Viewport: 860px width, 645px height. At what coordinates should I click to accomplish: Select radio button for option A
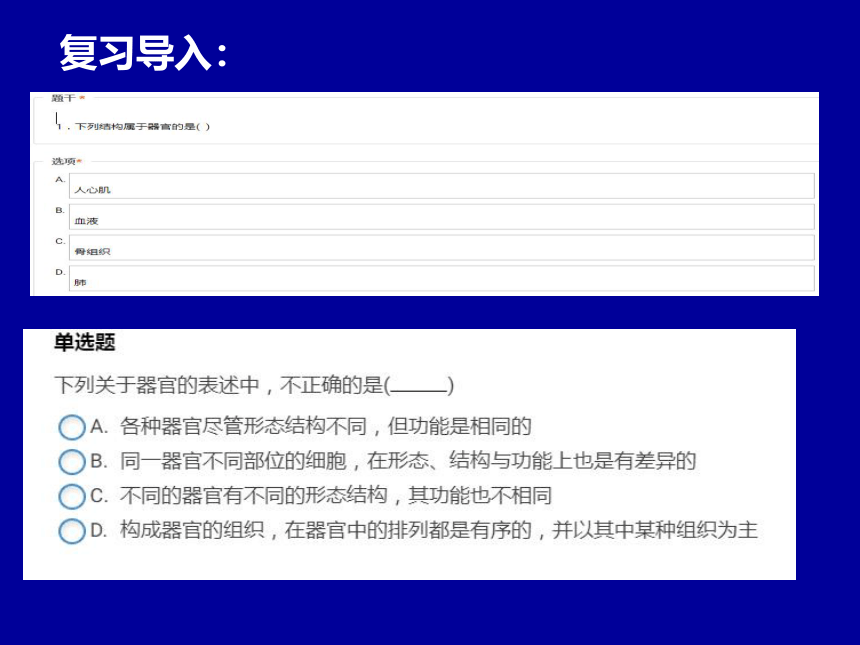72,427
